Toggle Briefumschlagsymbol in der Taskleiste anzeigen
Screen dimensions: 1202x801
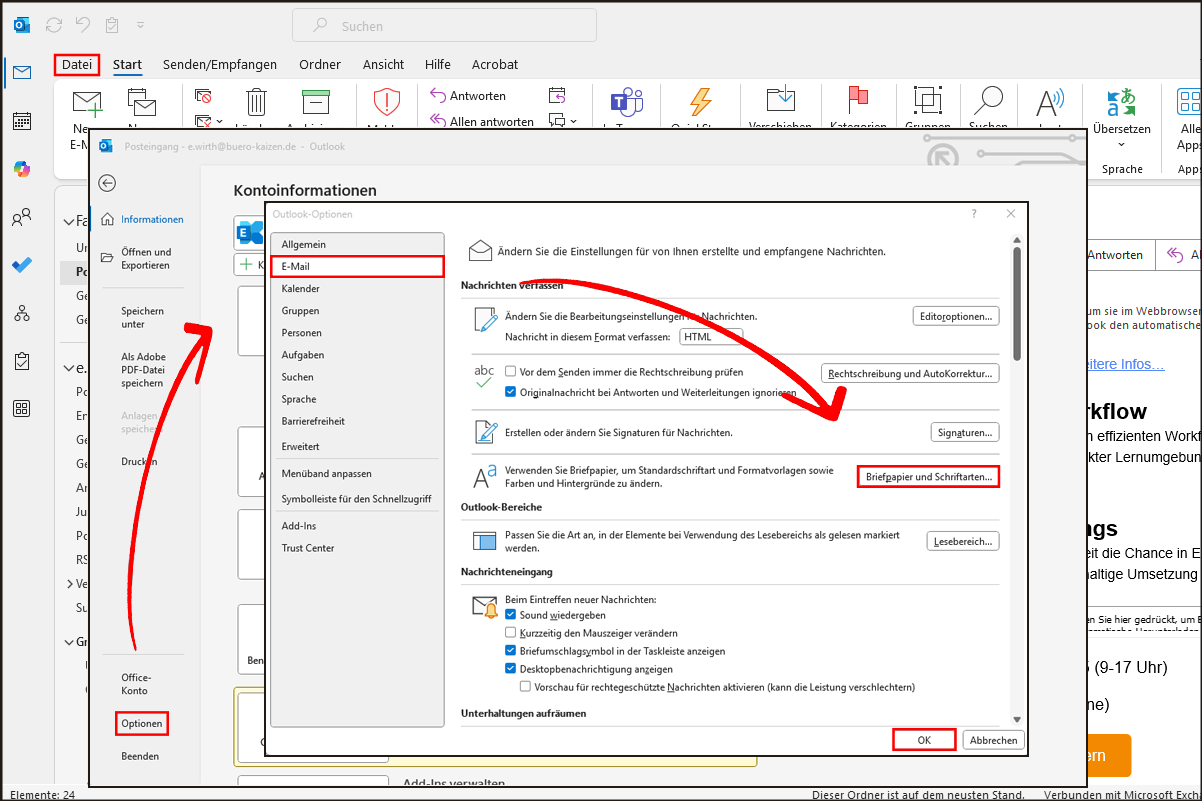[x=511, y=651]
